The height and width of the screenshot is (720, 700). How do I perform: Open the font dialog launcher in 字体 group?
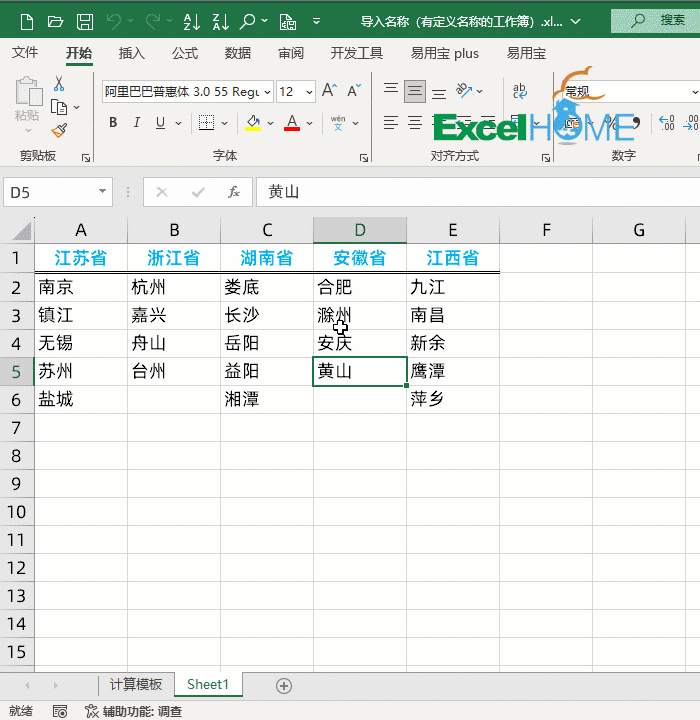(x=364, y=158)
